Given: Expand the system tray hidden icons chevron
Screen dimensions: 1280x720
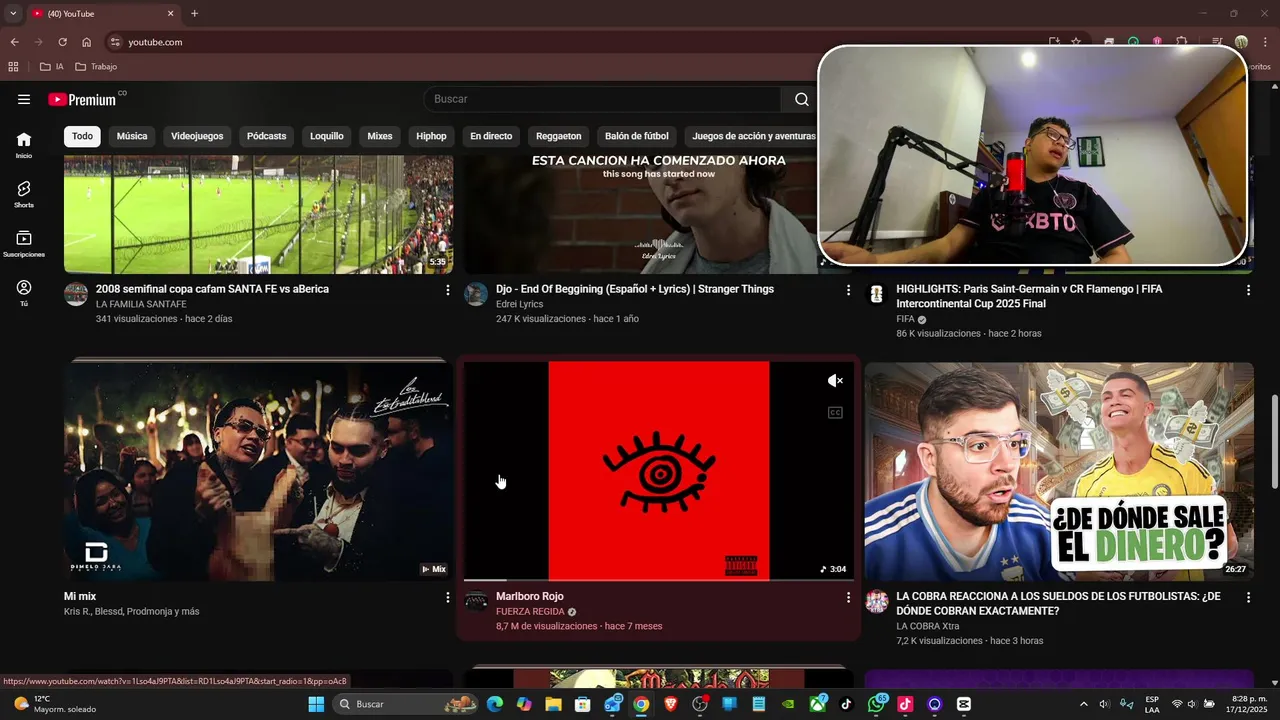Looking at the screenshot, I should [x=1083, y=704].
